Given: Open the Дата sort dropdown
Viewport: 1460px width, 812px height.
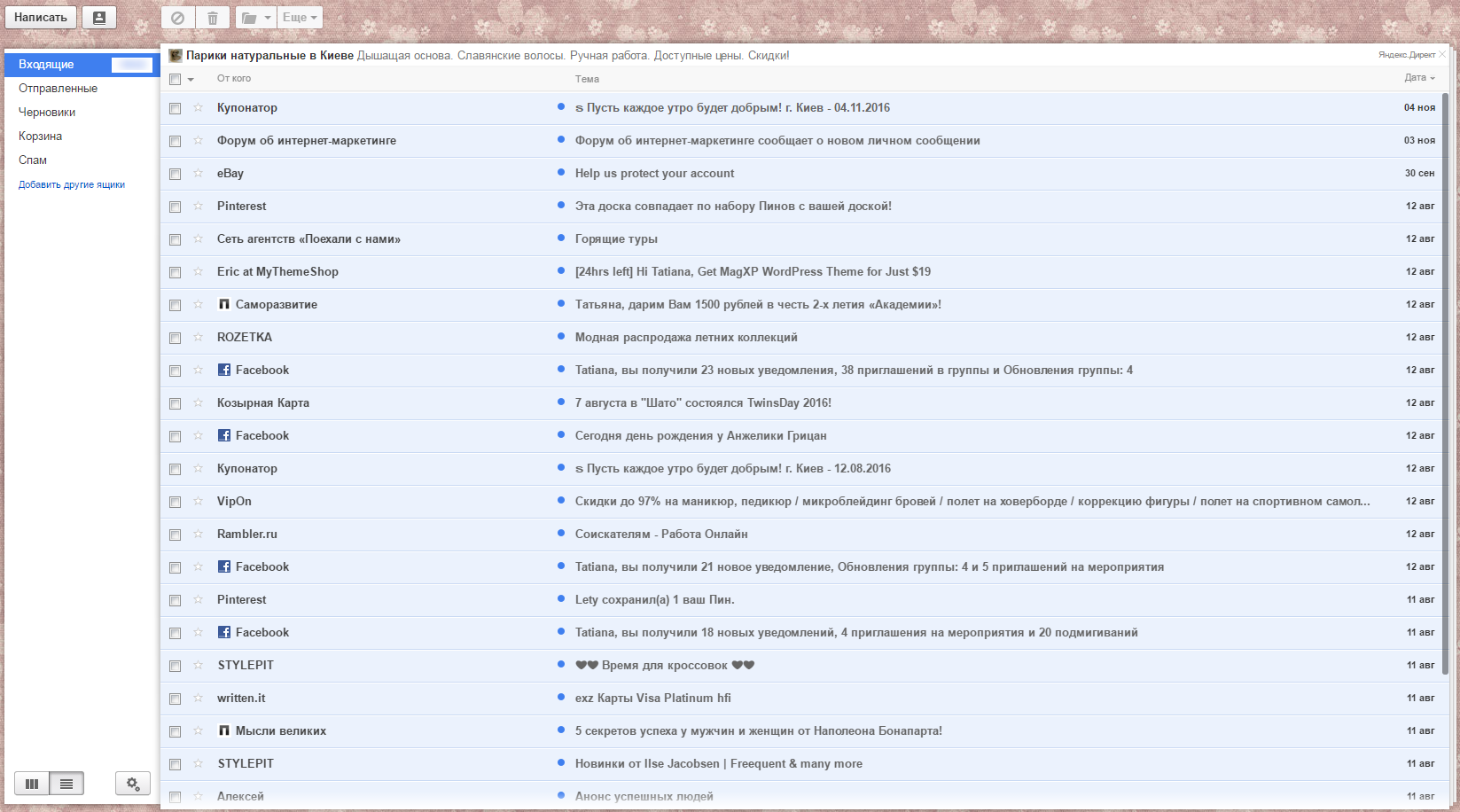Looking at the screenshot, I should [x=1419, y=78].
